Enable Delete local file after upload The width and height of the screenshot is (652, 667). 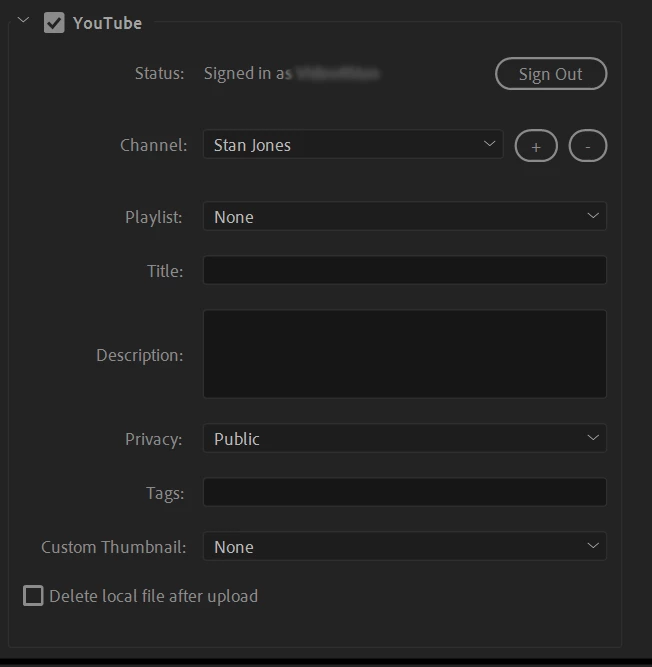click(x=33, y=596)
